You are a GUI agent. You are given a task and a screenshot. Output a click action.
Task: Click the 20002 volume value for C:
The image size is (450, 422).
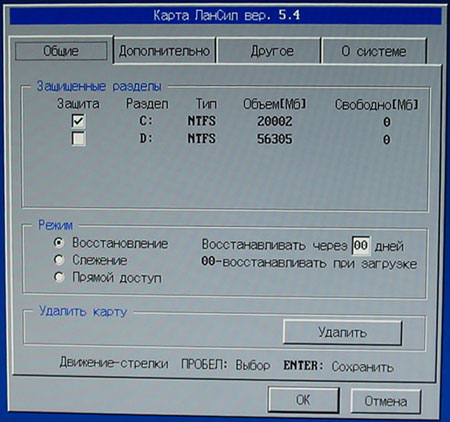coord(274,121)
